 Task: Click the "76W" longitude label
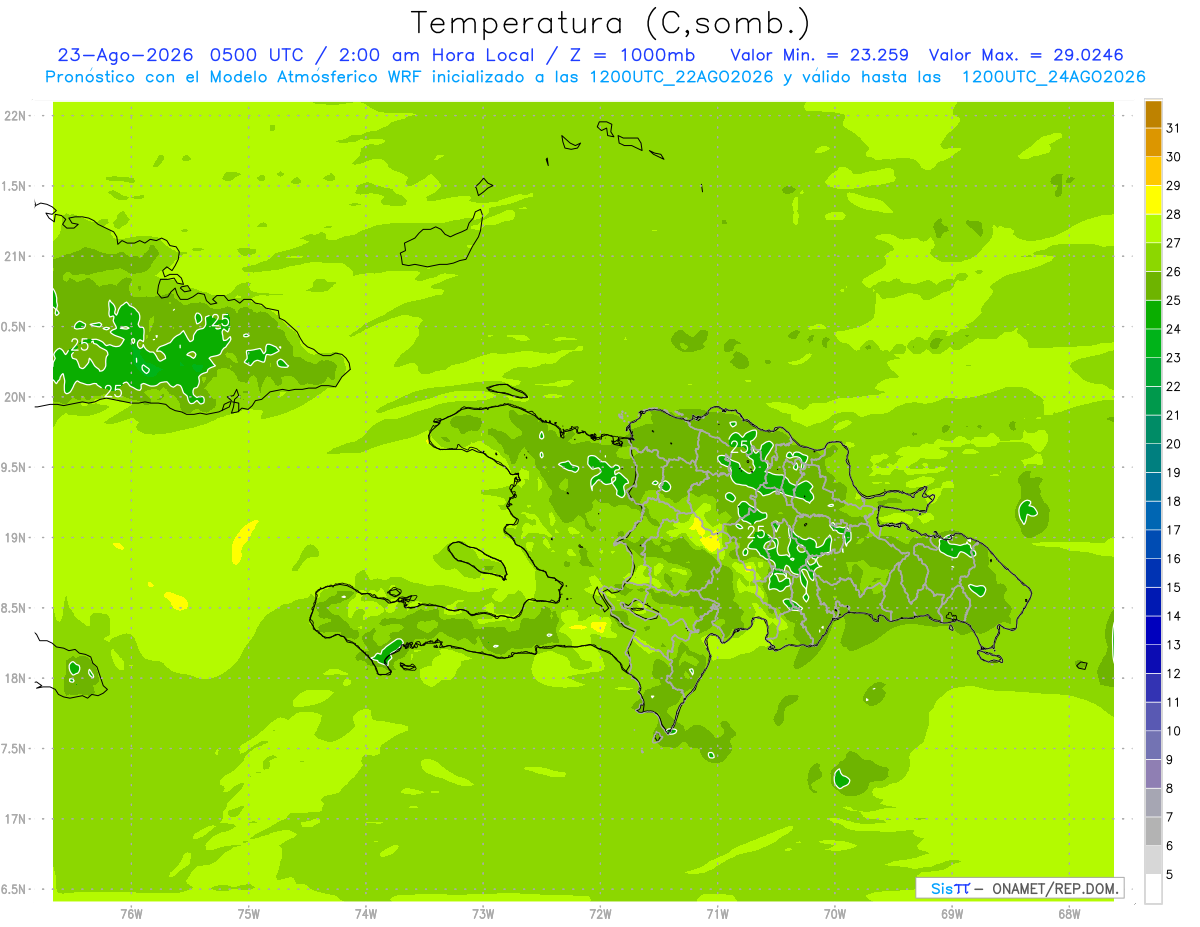132,913
